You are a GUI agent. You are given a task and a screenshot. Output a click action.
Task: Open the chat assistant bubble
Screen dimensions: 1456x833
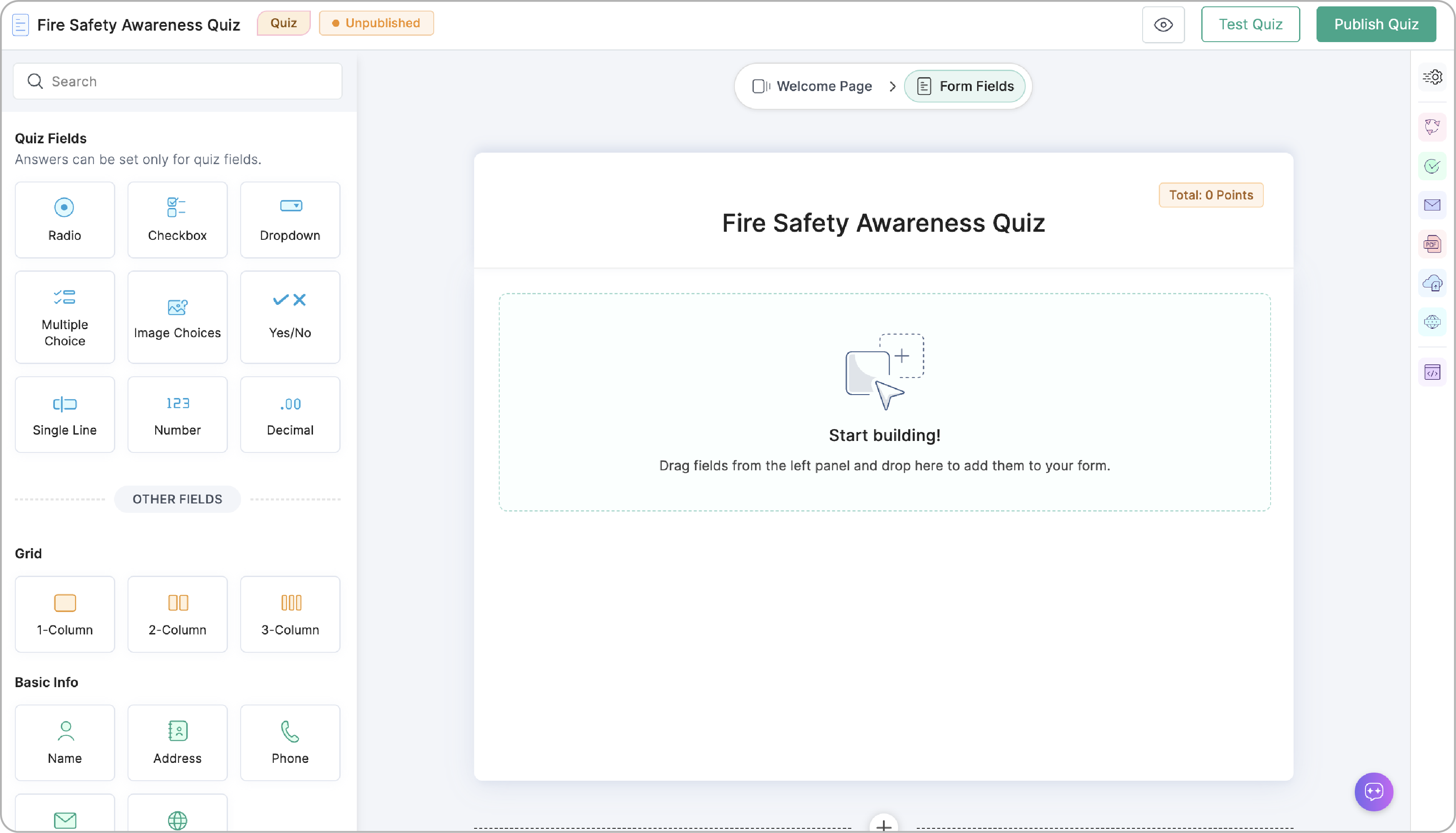[1374, 792]
